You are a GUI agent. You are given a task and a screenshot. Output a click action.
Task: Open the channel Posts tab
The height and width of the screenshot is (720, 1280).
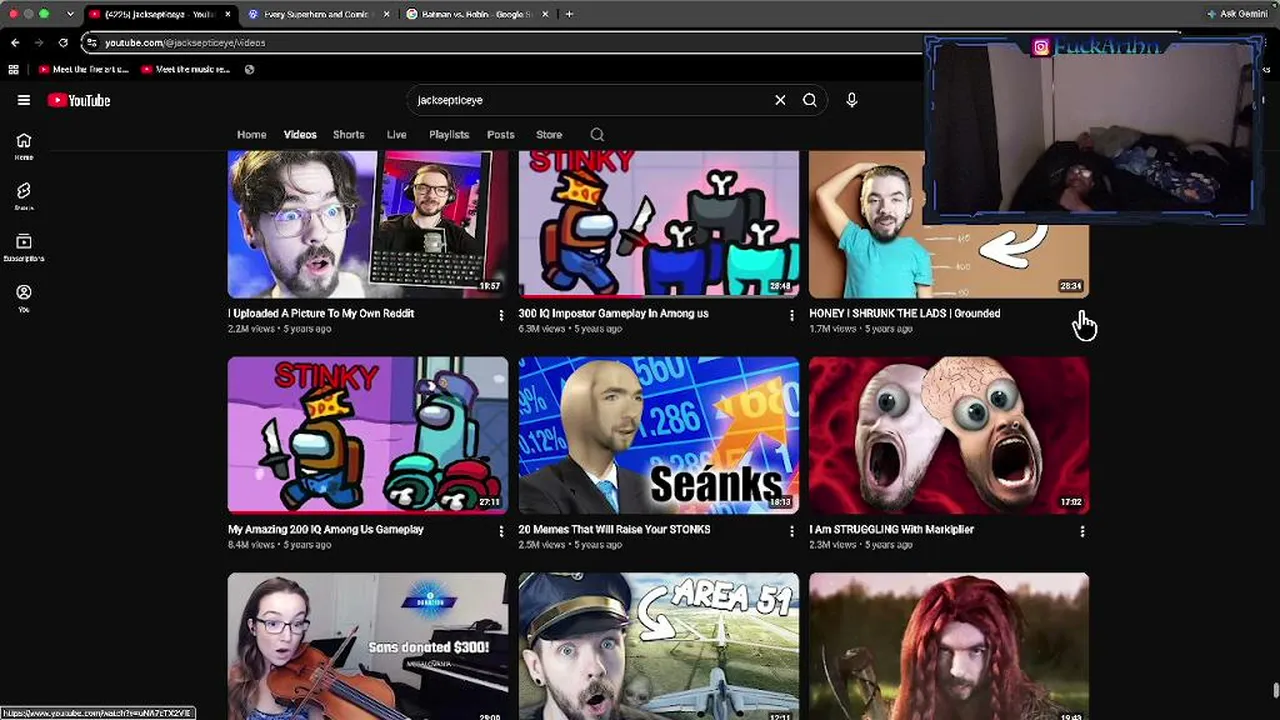click(501, 135)
